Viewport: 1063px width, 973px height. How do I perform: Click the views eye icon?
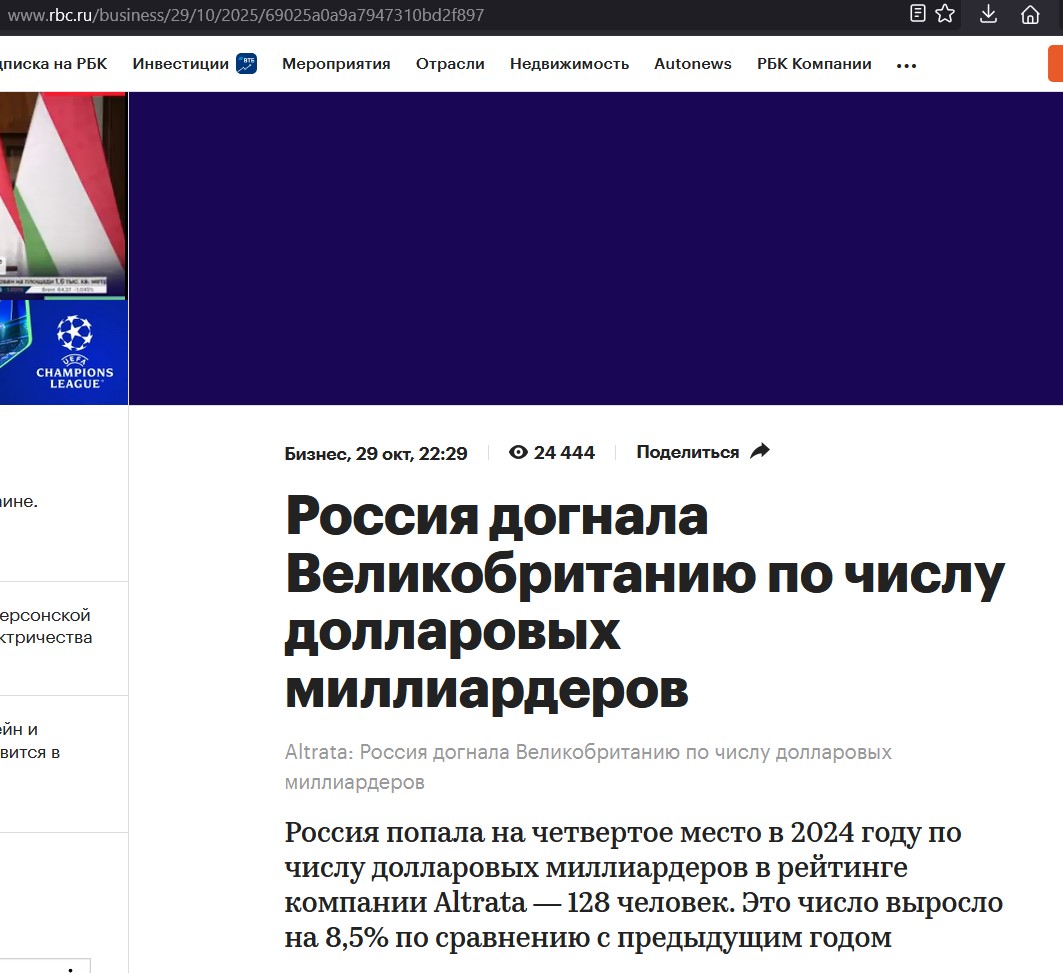[518, 452]
